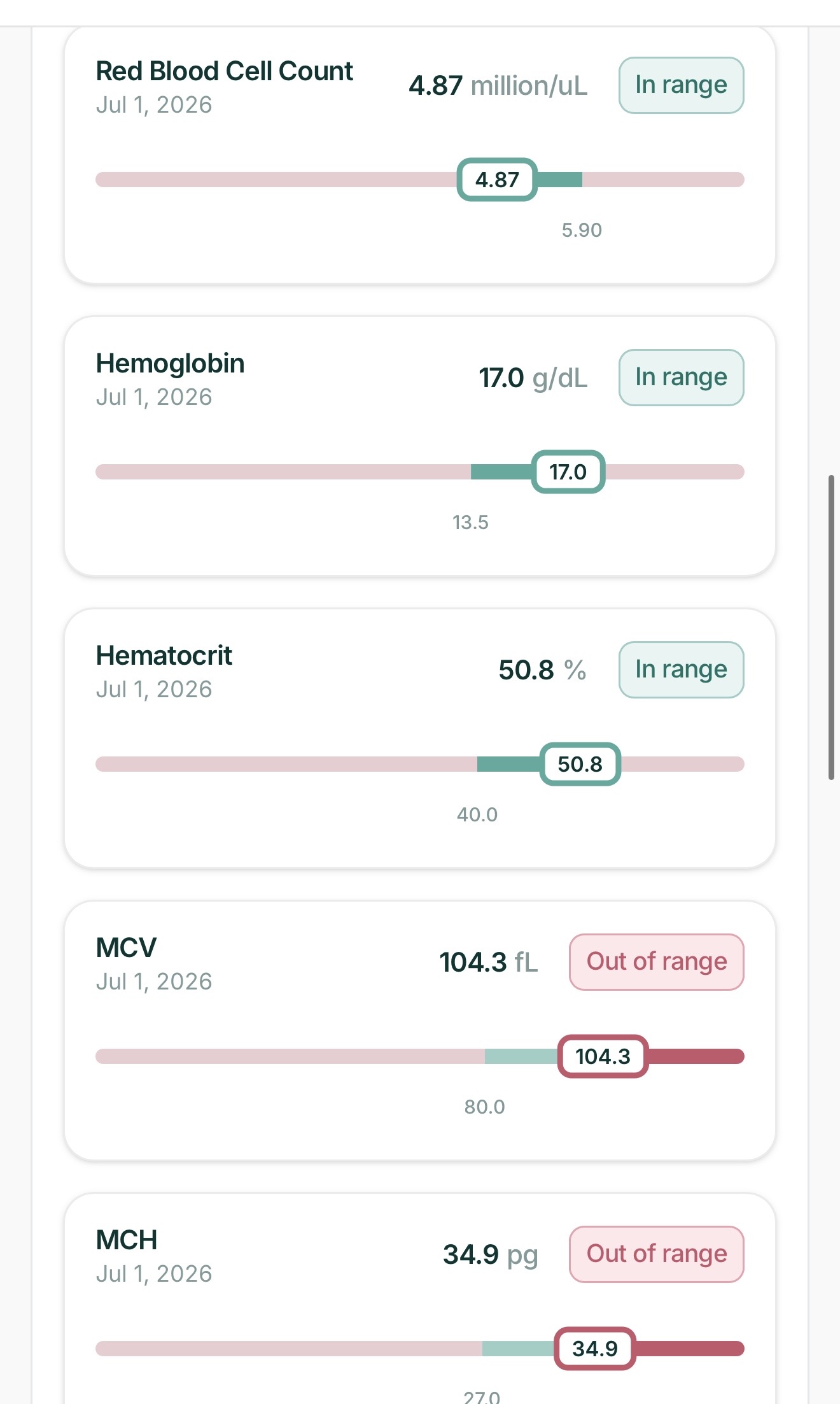Select the 17.0 range marker

pyautogui.click(x=568, y=472)
